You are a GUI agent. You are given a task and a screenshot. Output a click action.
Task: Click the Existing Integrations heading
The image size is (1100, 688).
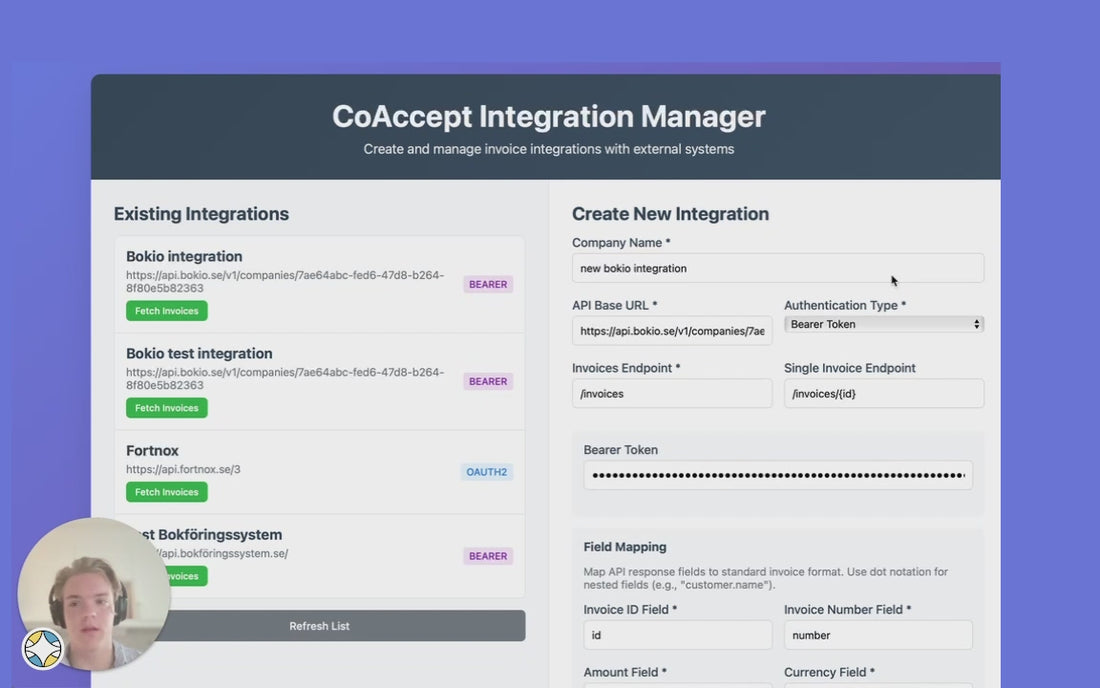[x=201, y=214]
